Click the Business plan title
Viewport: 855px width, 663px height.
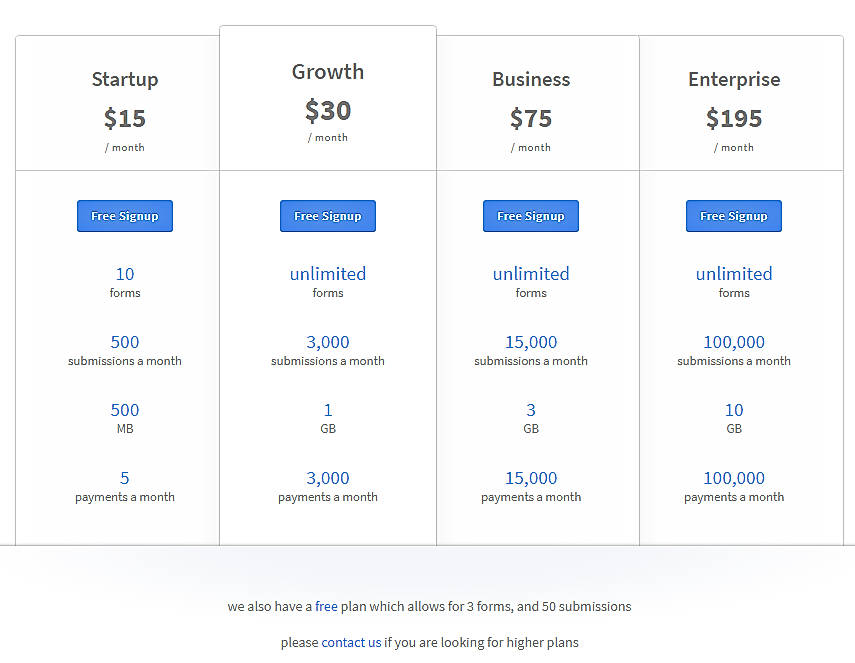pyautogui.click(x=531, y=80)
